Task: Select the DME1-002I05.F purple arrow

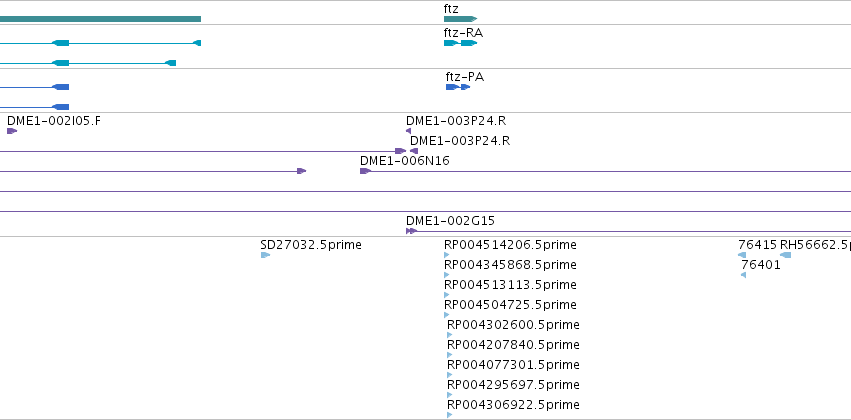Action: [12, 131]
